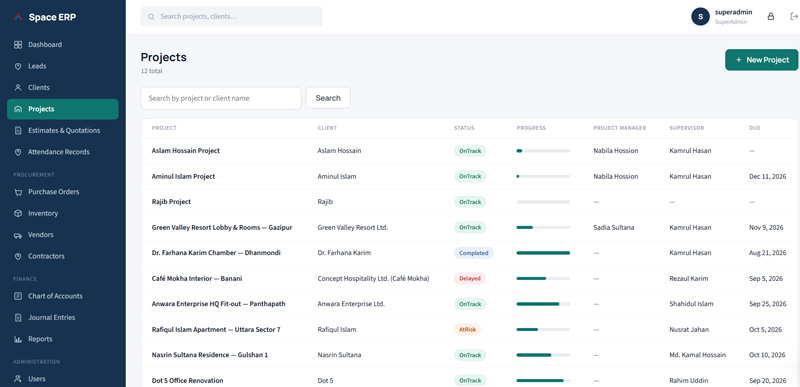Click the Clients person icon
800x387 pixels.
pyautogui.click(x=18, y=88)
